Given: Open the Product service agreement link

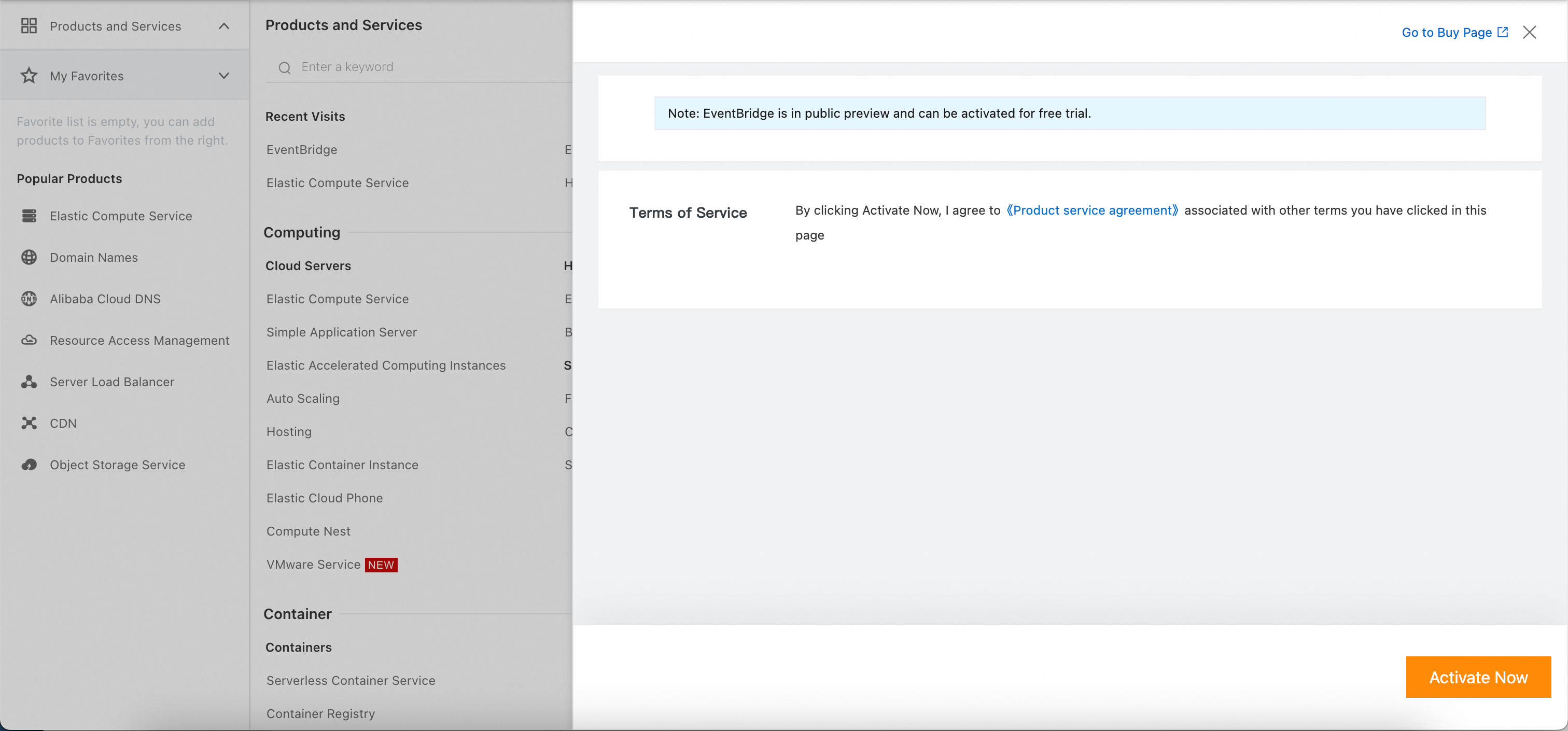Looking at the screenshot, I should coord(1092,210).
